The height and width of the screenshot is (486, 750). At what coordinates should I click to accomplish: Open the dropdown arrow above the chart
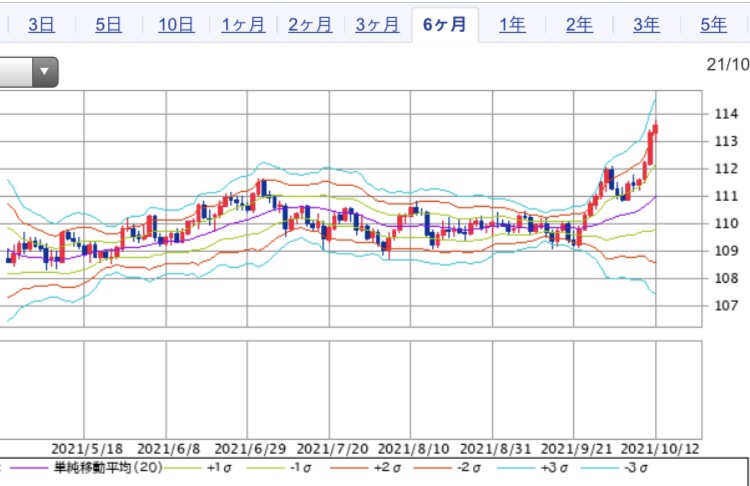[x=45, y=72]
